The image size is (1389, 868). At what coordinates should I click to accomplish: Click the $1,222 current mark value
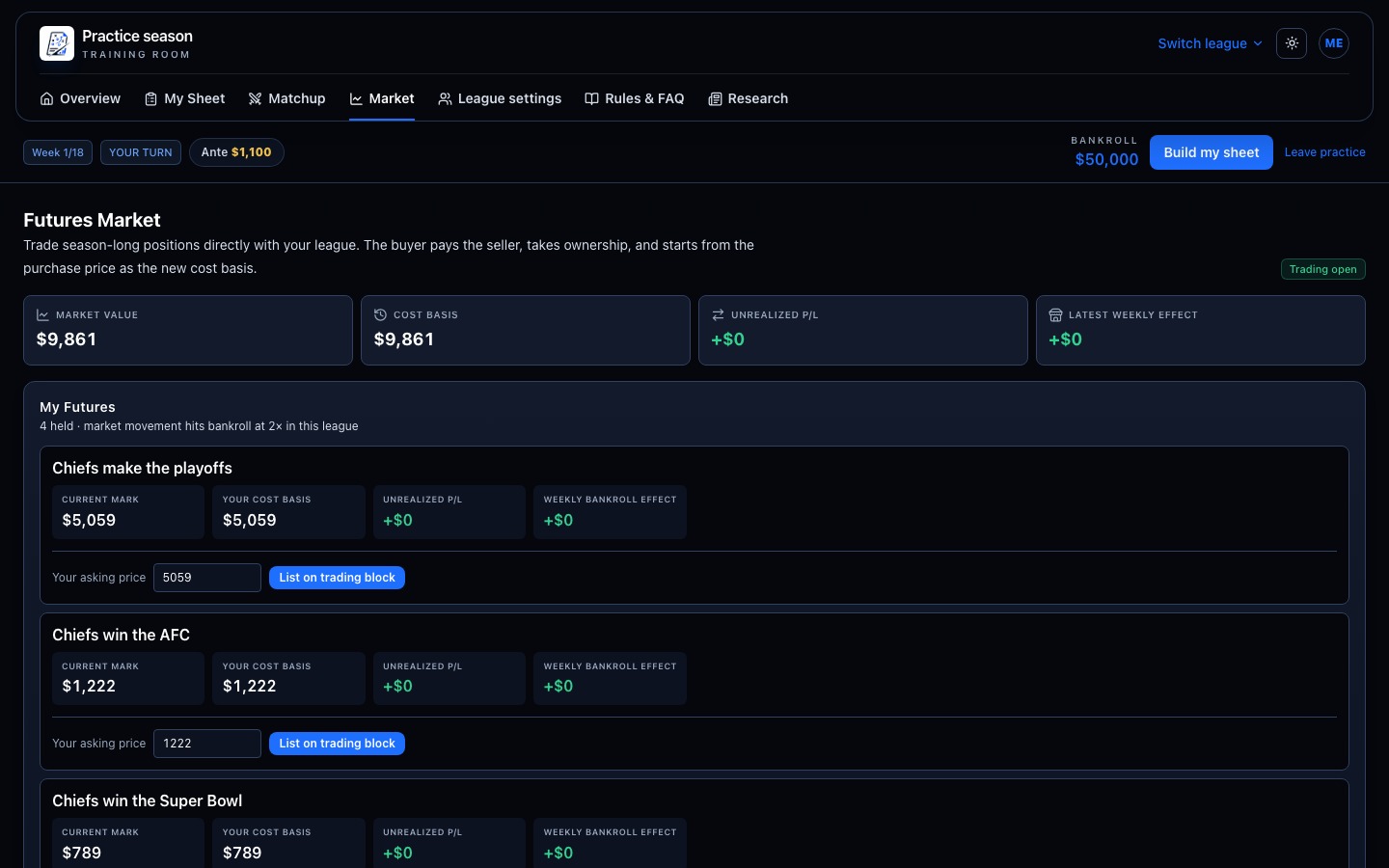[89, 686]
